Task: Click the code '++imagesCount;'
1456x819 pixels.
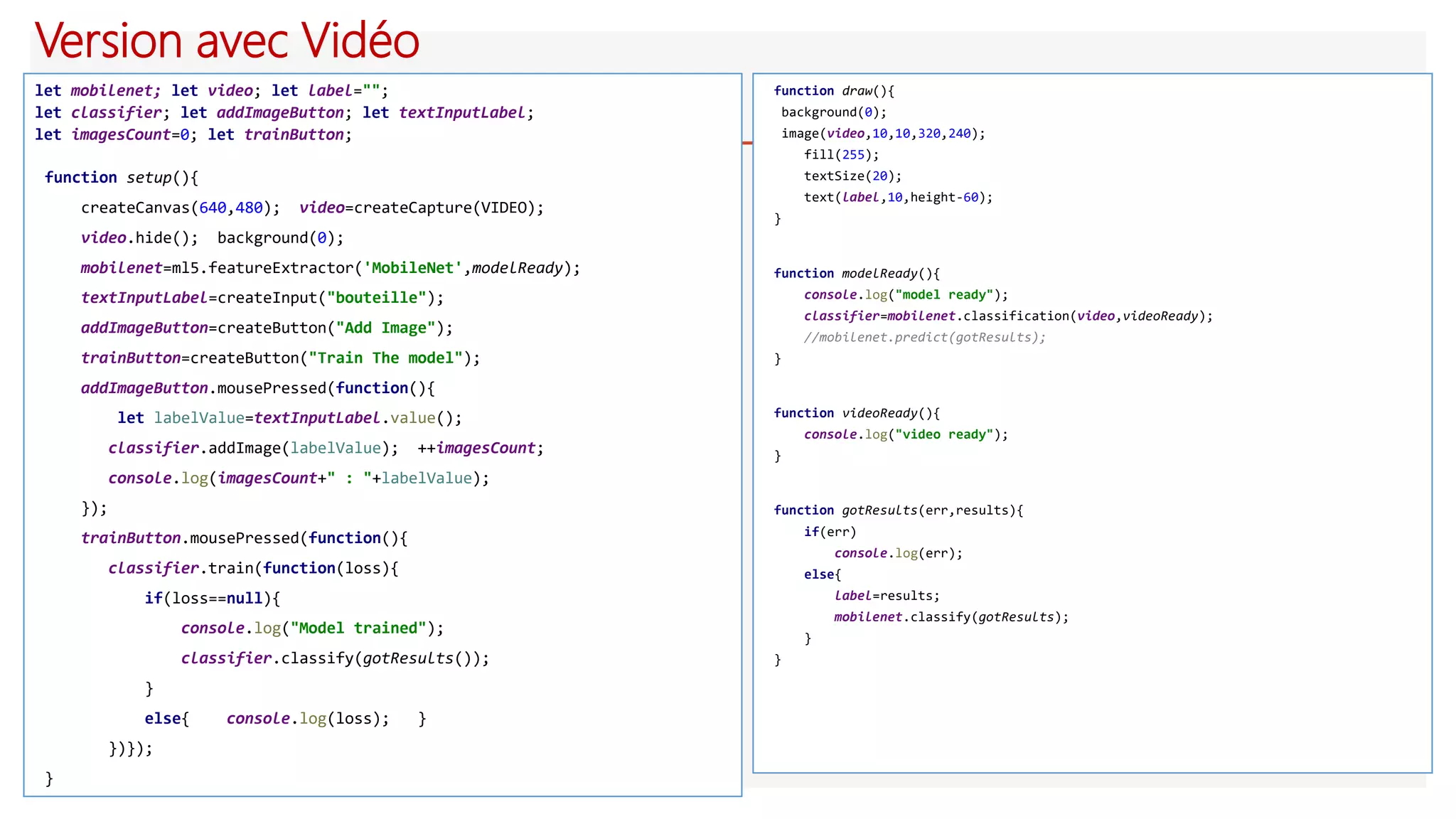Action: [481, 448]
